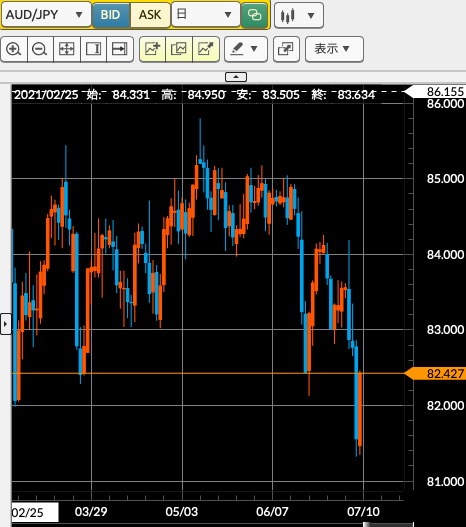Click the 02/25 date label on time axis

tap(35, 513)
